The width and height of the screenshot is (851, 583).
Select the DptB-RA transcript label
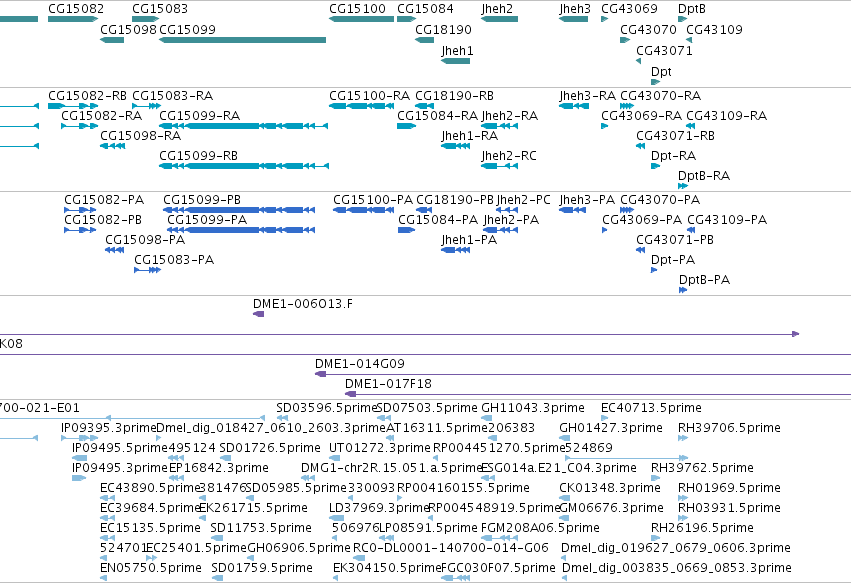point(704,176)
